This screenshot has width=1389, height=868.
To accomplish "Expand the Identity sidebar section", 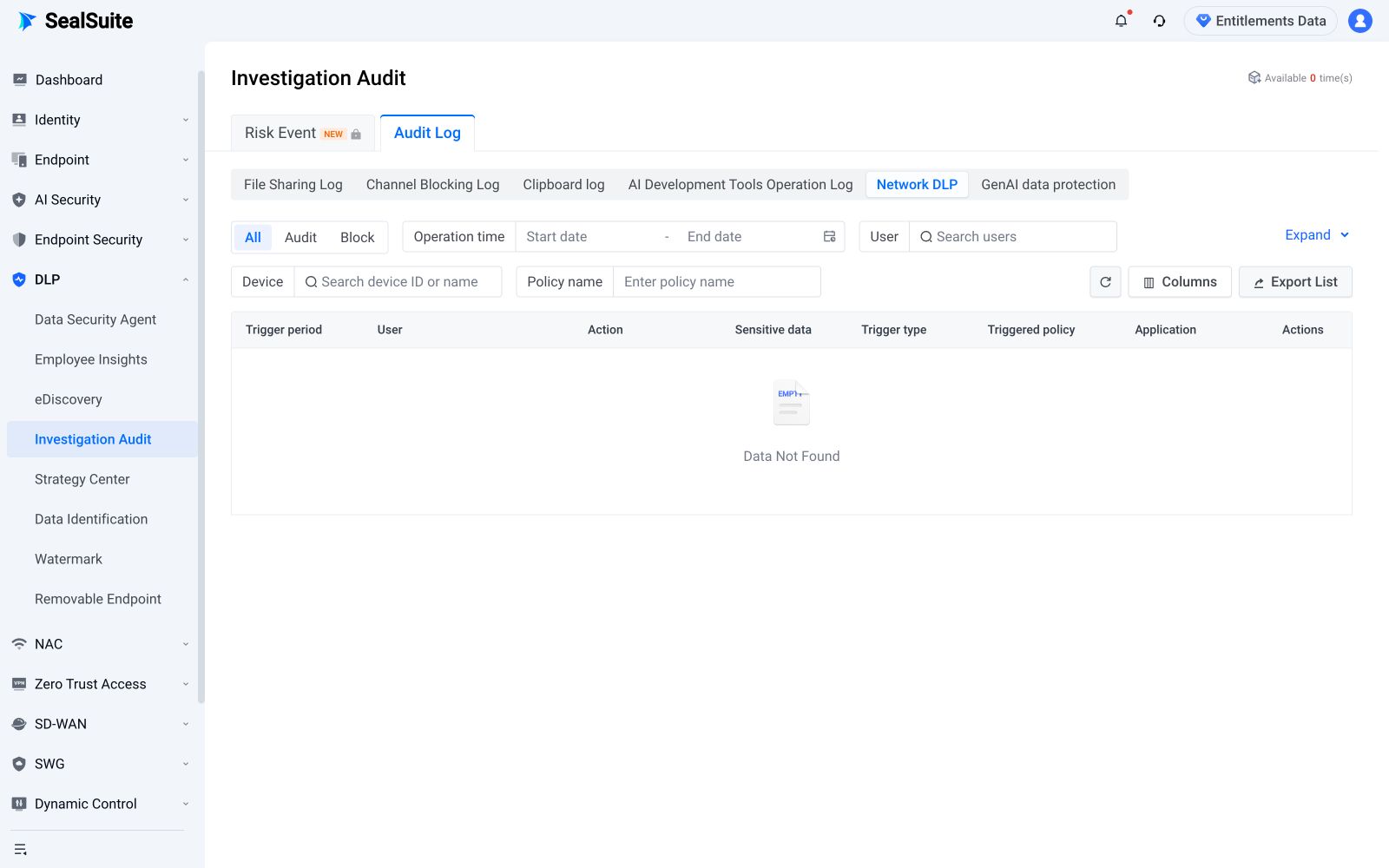I will coord(101,120).
